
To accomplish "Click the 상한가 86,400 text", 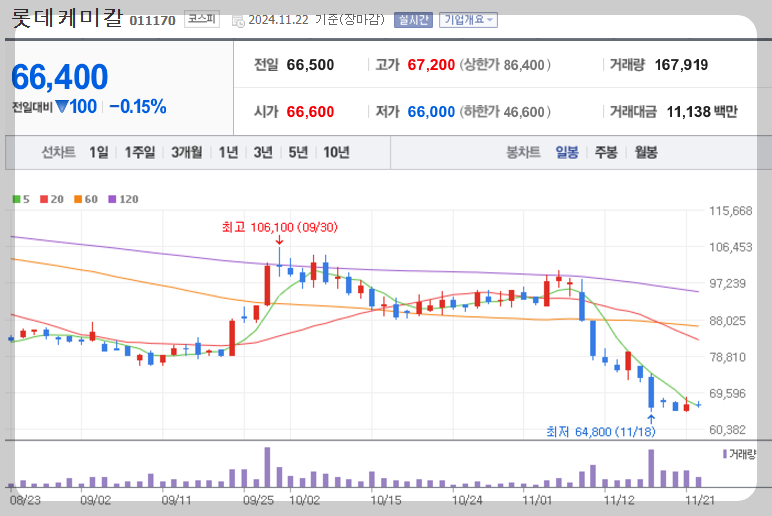I will (x=505, y=65).
